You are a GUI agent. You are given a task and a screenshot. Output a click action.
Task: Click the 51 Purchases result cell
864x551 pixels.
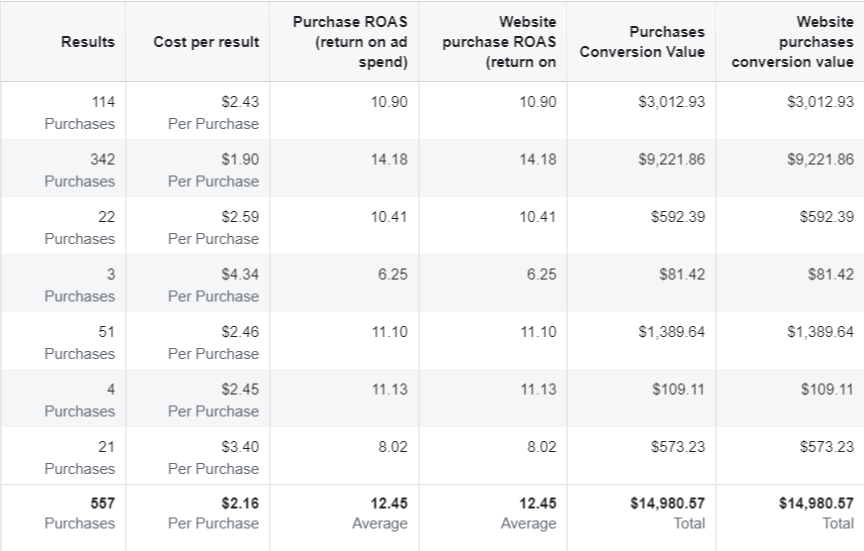coord(80,343)
